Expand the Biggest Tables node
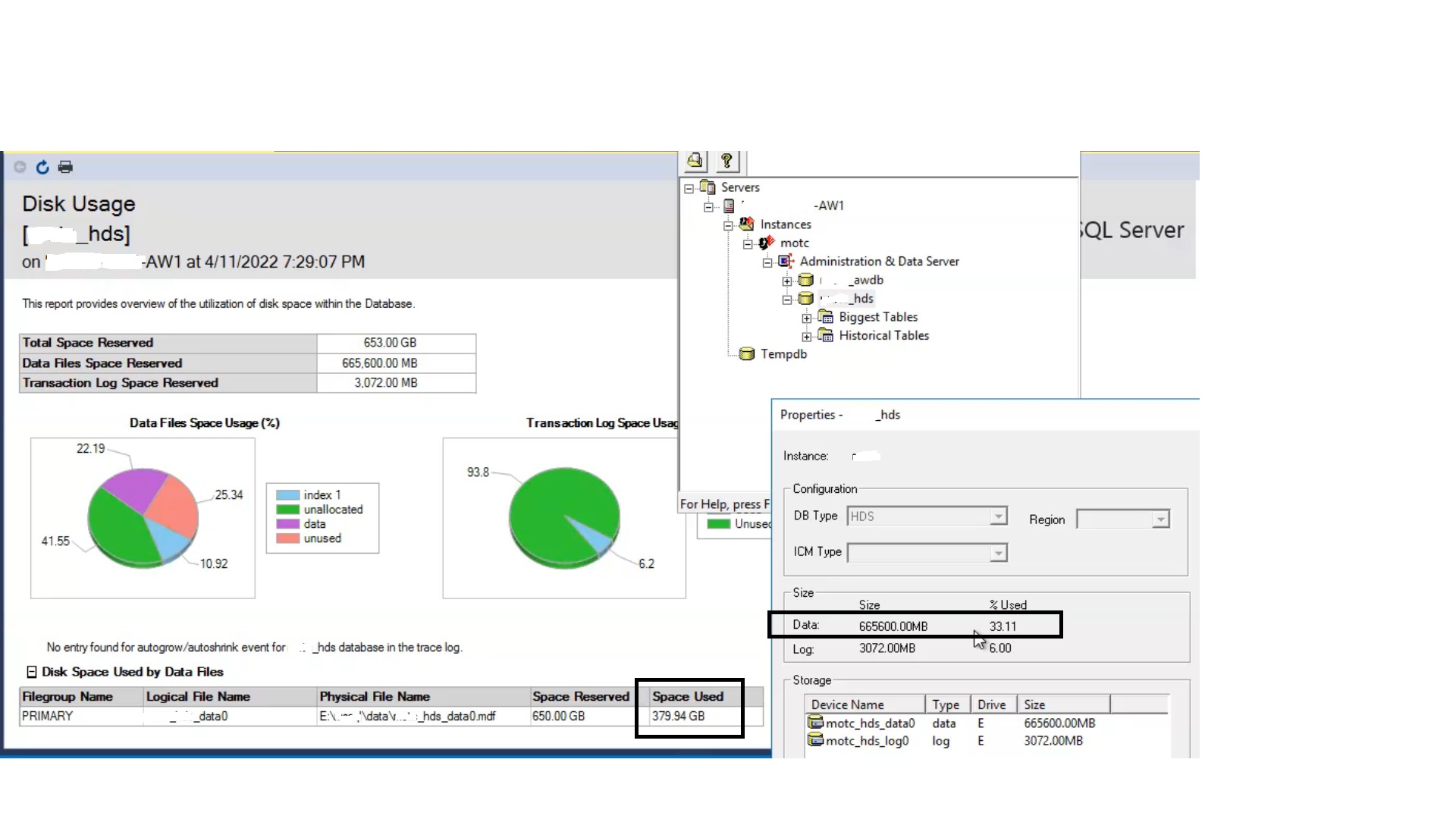The image size is (1456, 819). [x=806, y=318]
